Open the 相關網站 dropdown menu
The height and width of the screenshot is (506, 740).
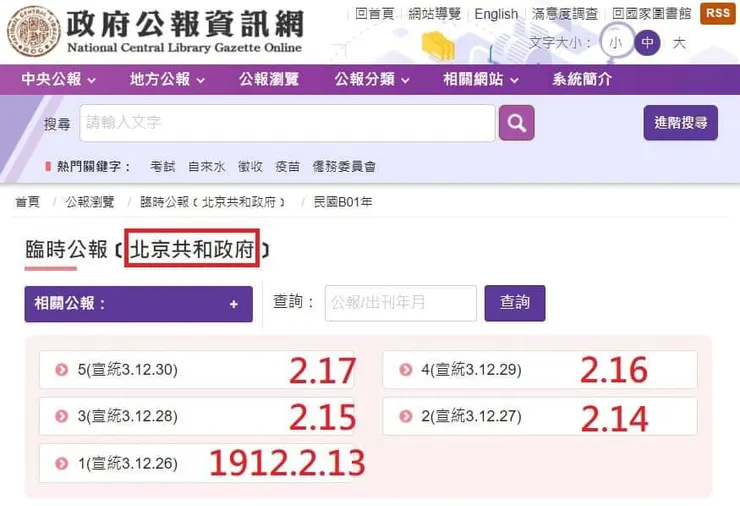[x=480, y=79]
